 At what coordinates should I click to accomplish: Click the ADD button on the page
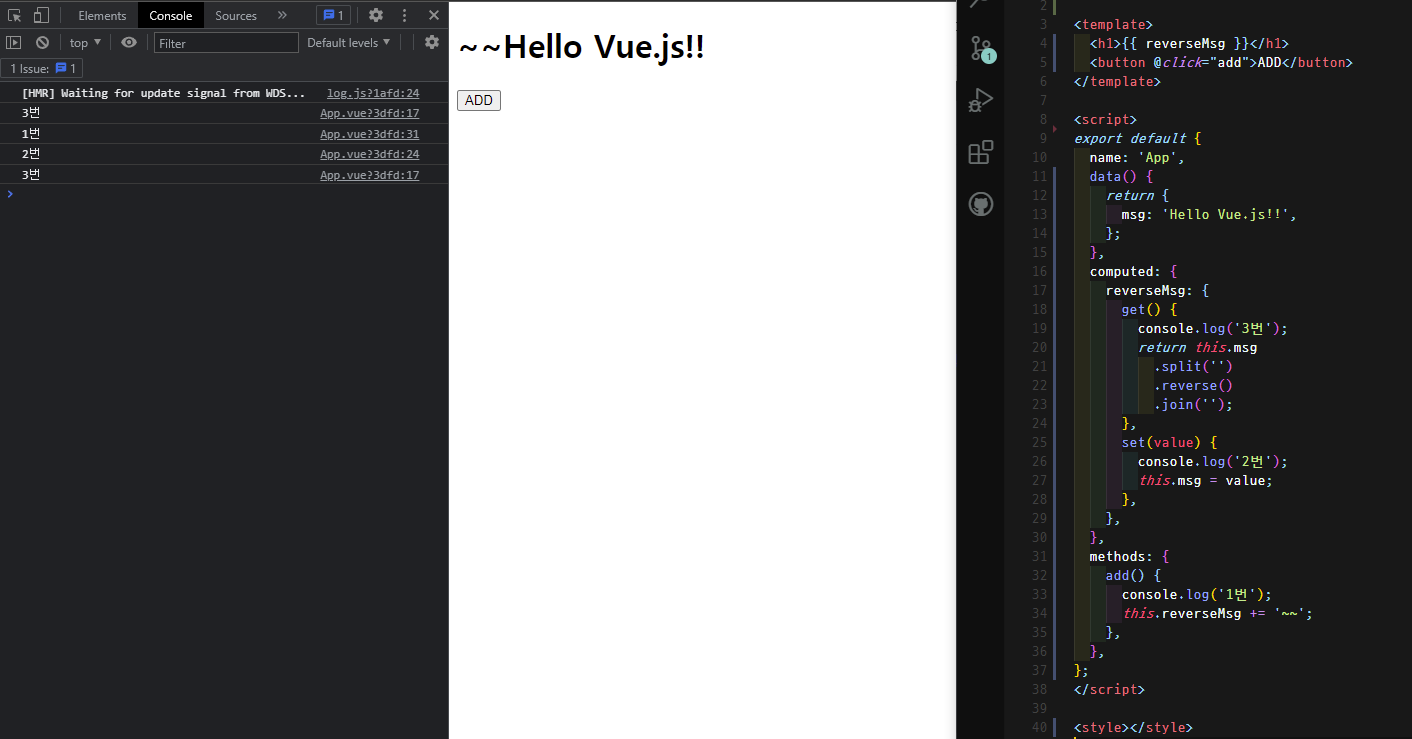(x=479, y=100)
